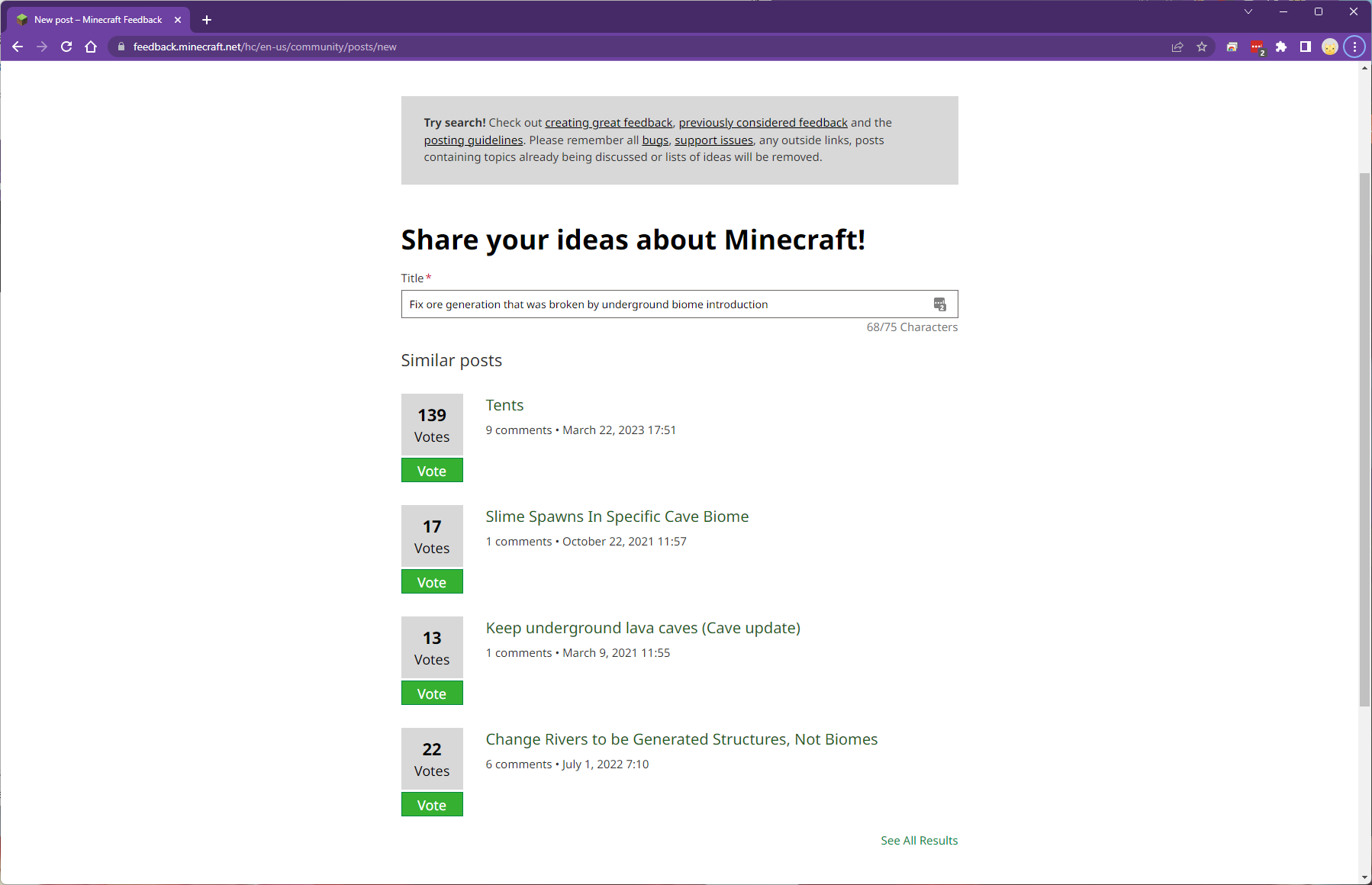Click the password manager icon in Title field
1372x885 pixels.
tap(940, 304)
